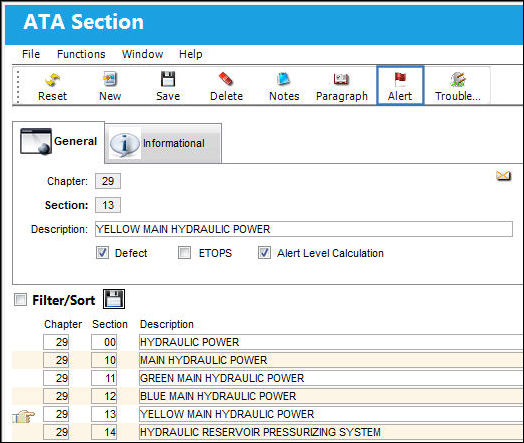Select YELLOW MAIN HYDRAULIC POWER list row
The image size is (524, 443).
point(331,414)
